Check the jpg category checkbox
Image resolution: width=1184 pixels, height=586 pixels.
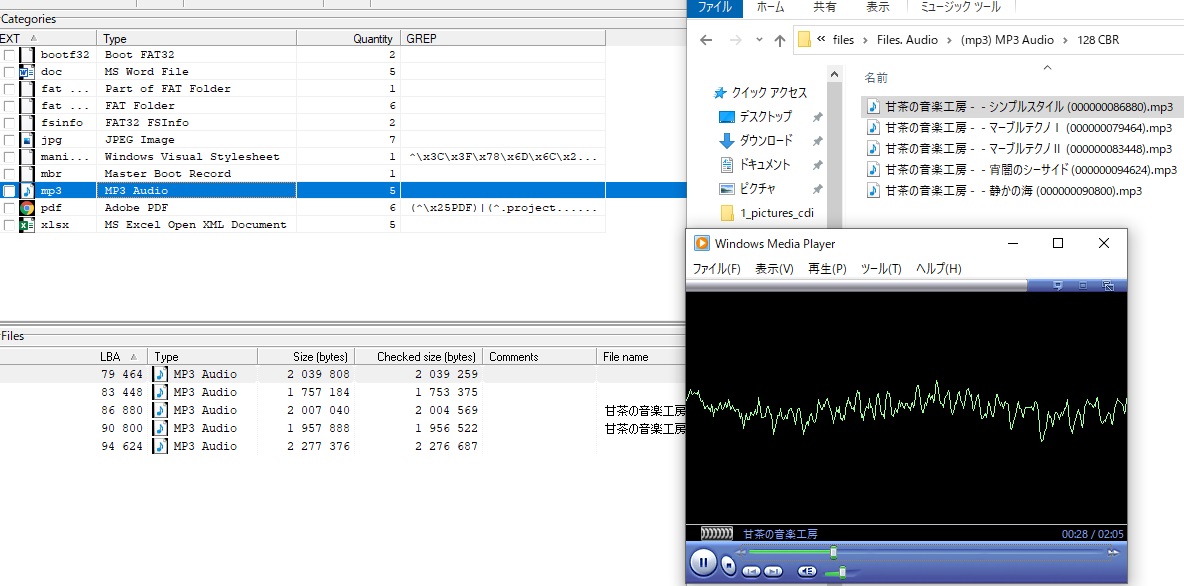click(x=9, y=140)
